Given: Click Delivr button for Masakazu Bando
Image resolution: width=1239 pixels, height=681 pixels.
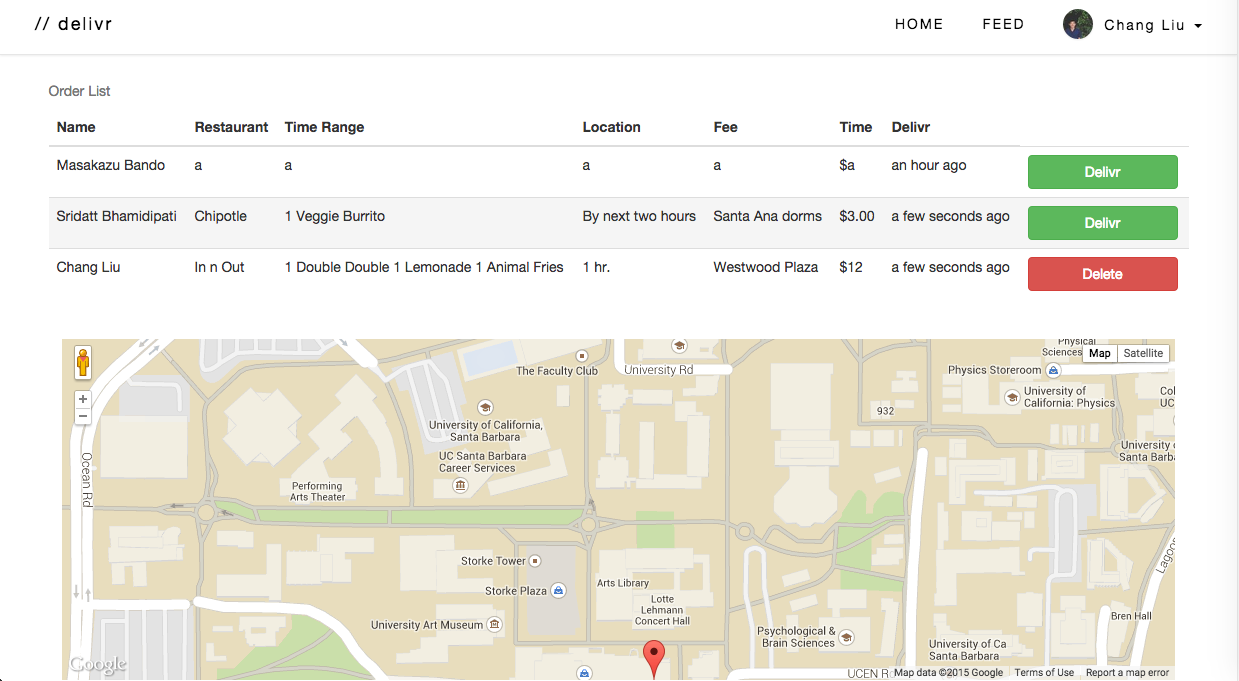Looking at the screenshot, I should (1102, 172).
